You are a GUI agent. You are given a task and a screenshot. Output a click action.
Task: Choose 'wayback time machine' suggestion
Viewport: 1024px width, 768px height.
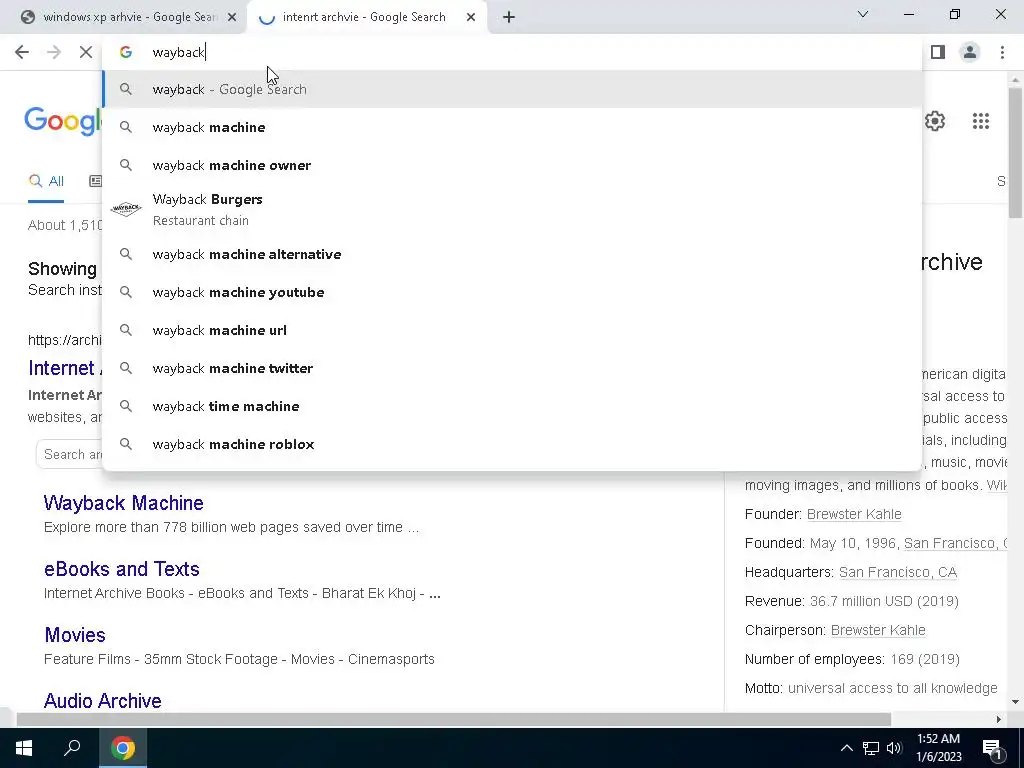pos(512,406)
